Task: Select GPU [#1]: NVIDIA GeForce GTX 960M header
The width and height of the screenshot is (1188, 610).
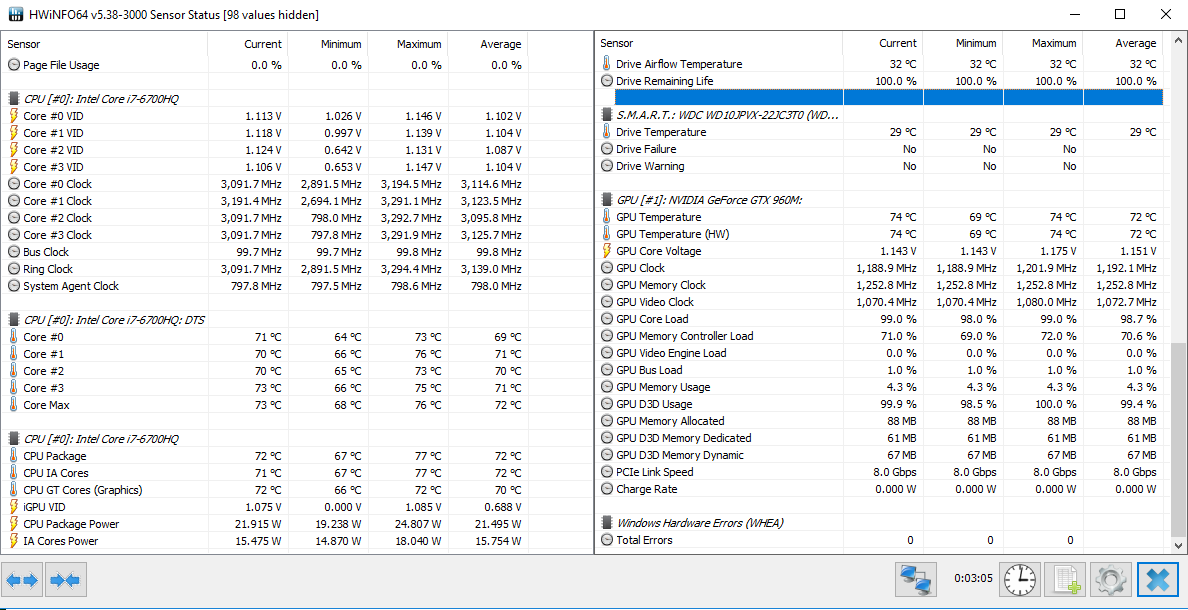Action: (x=709, y=200)
